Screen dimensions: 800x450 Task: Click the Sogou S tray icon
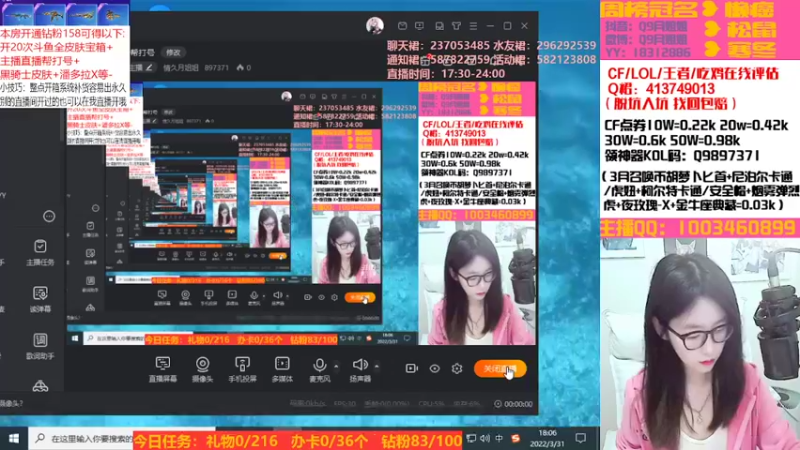[x=515, y=438]
